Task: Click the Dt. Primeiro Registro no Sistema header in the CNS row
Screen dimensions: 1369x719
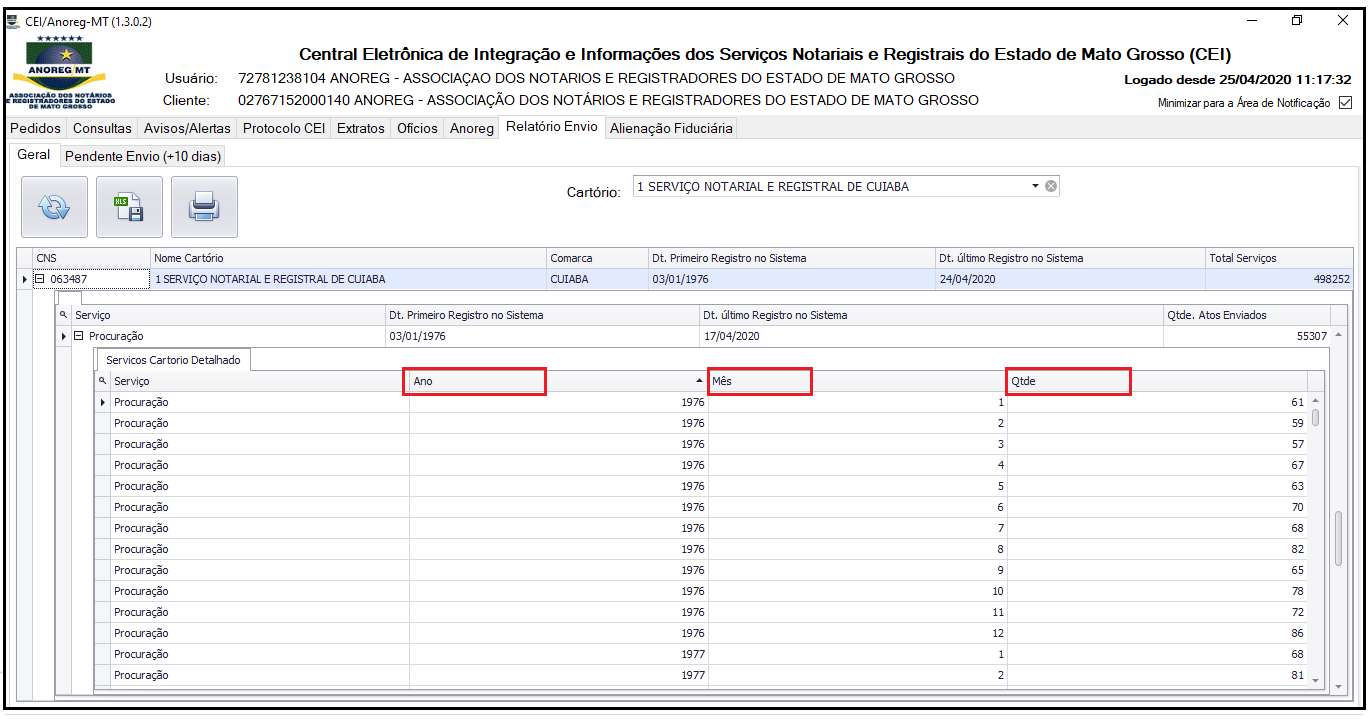Action: tap(791, 258)
